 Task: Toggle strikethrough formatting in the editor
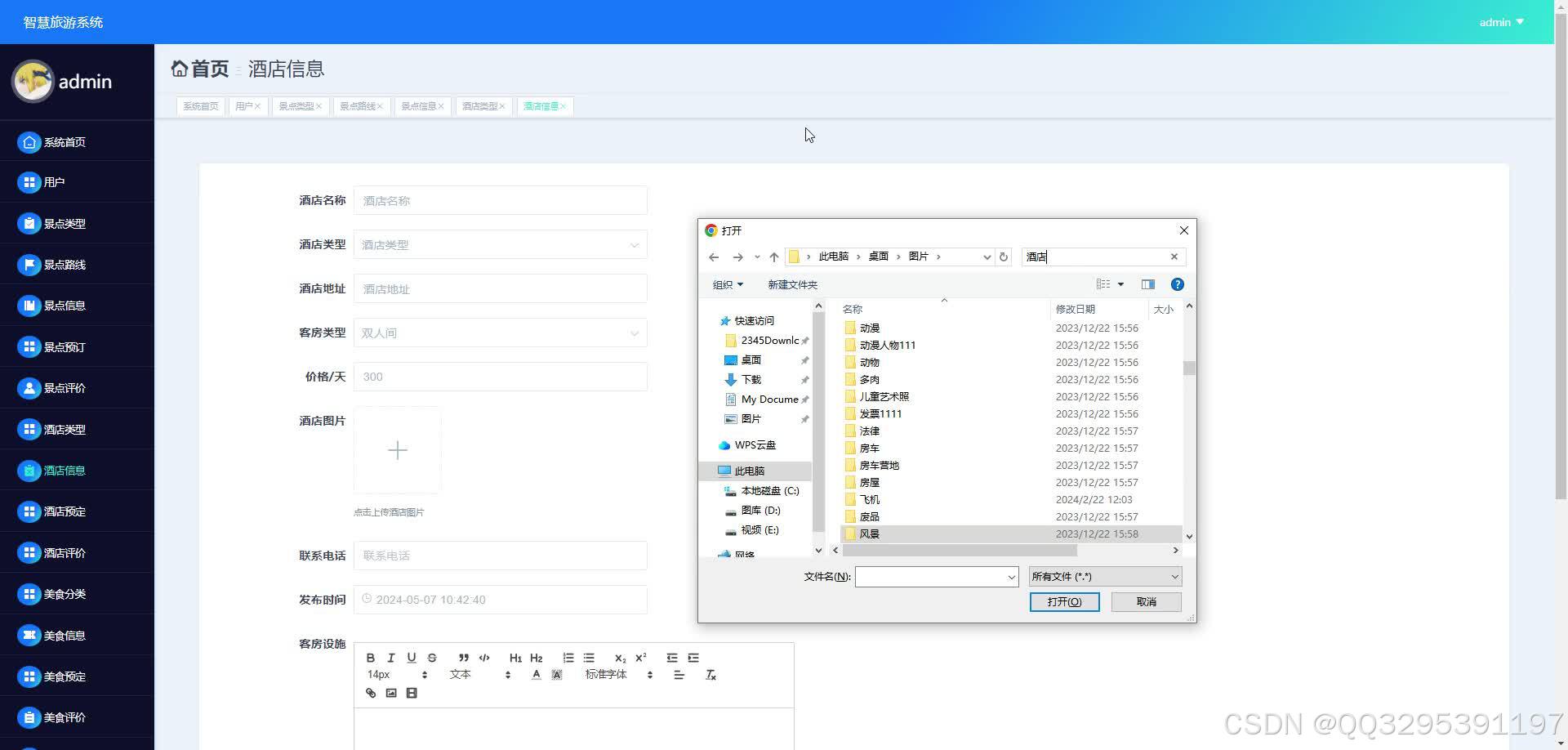pyautogui.click(x=432, y=658)
